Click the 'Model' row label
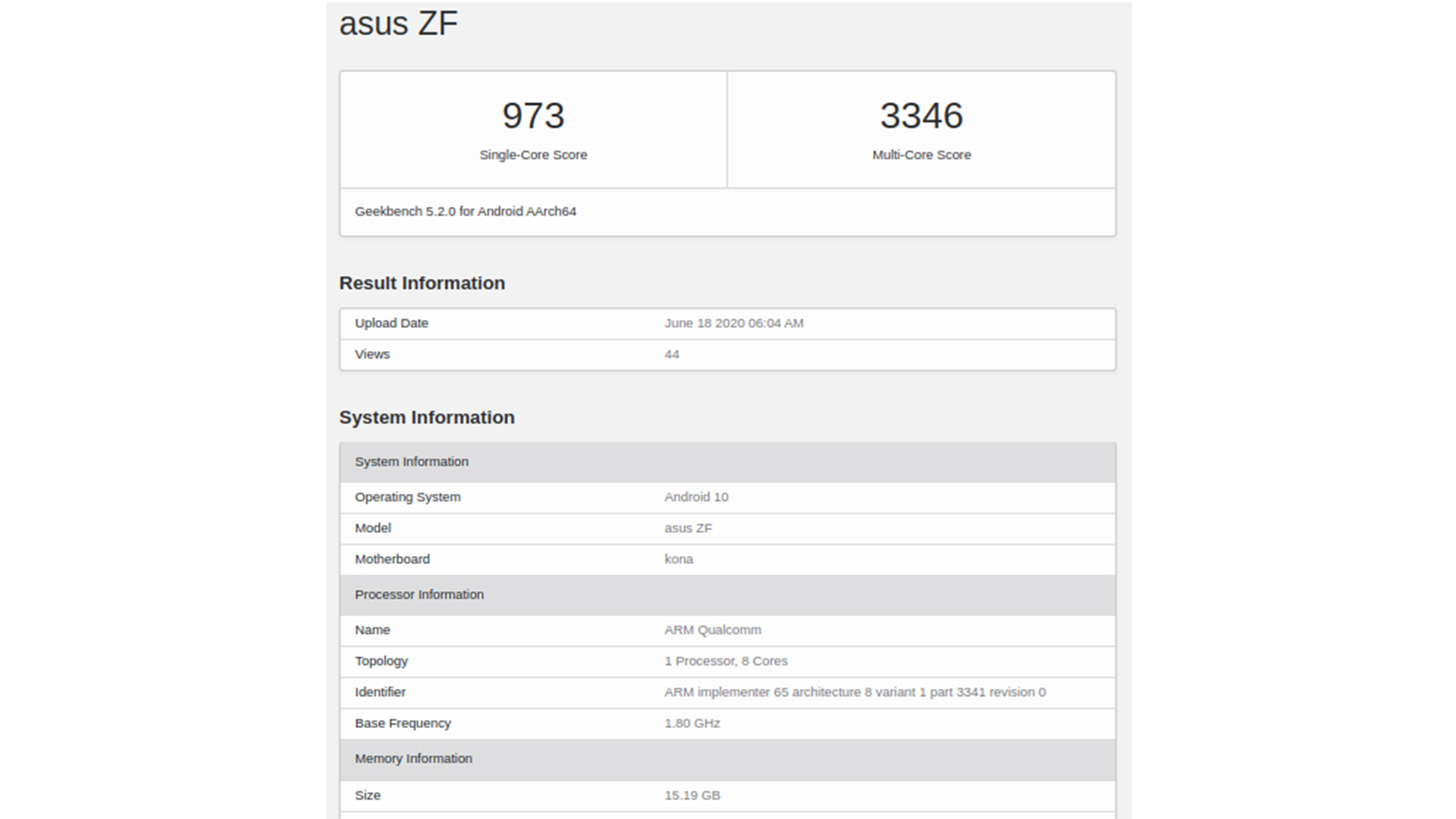 click(373, 528)
